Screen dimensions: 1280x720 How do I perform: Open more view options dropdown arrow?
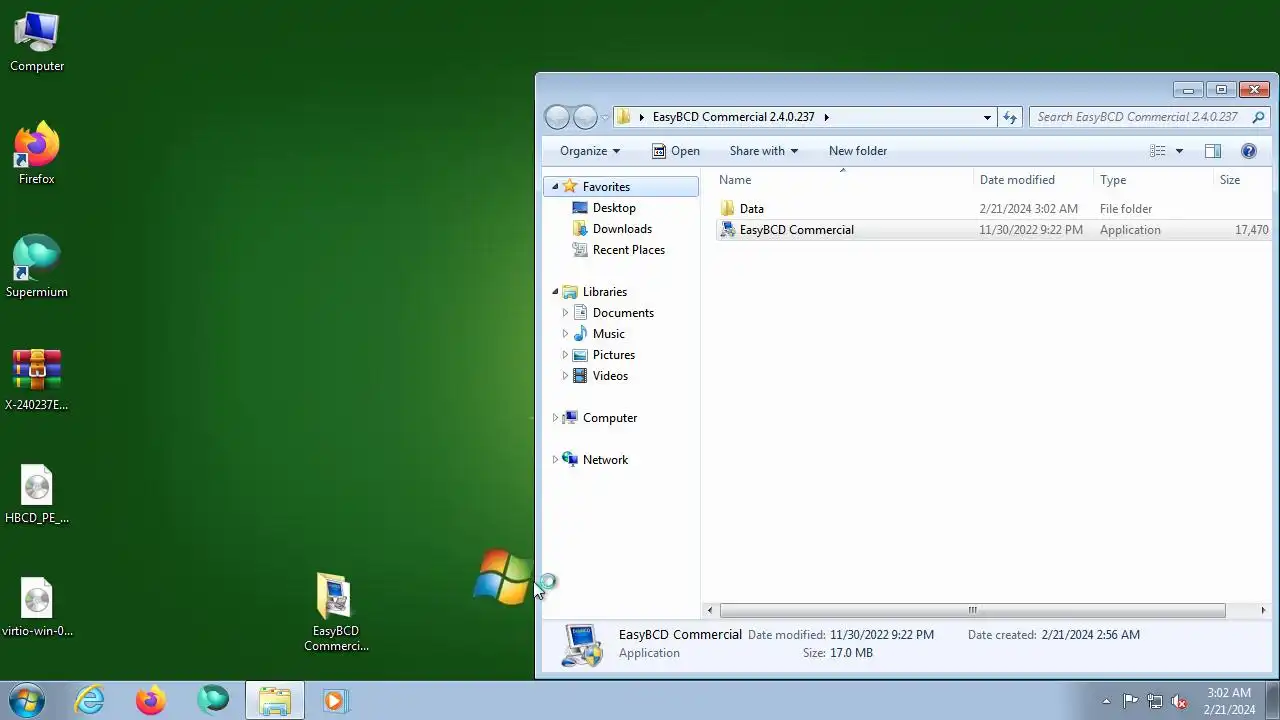(x=1179, y=151)
